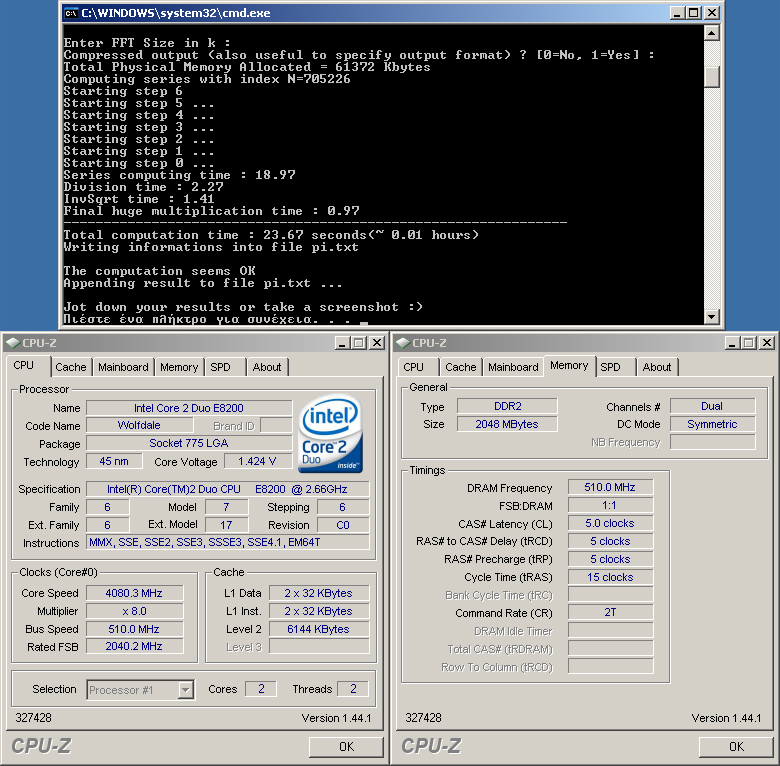Screen dimensions: 780x766
Task: Click the Package value 'Socket 775 LGA'
Action: pyautogui.click(x=189, y=443)
